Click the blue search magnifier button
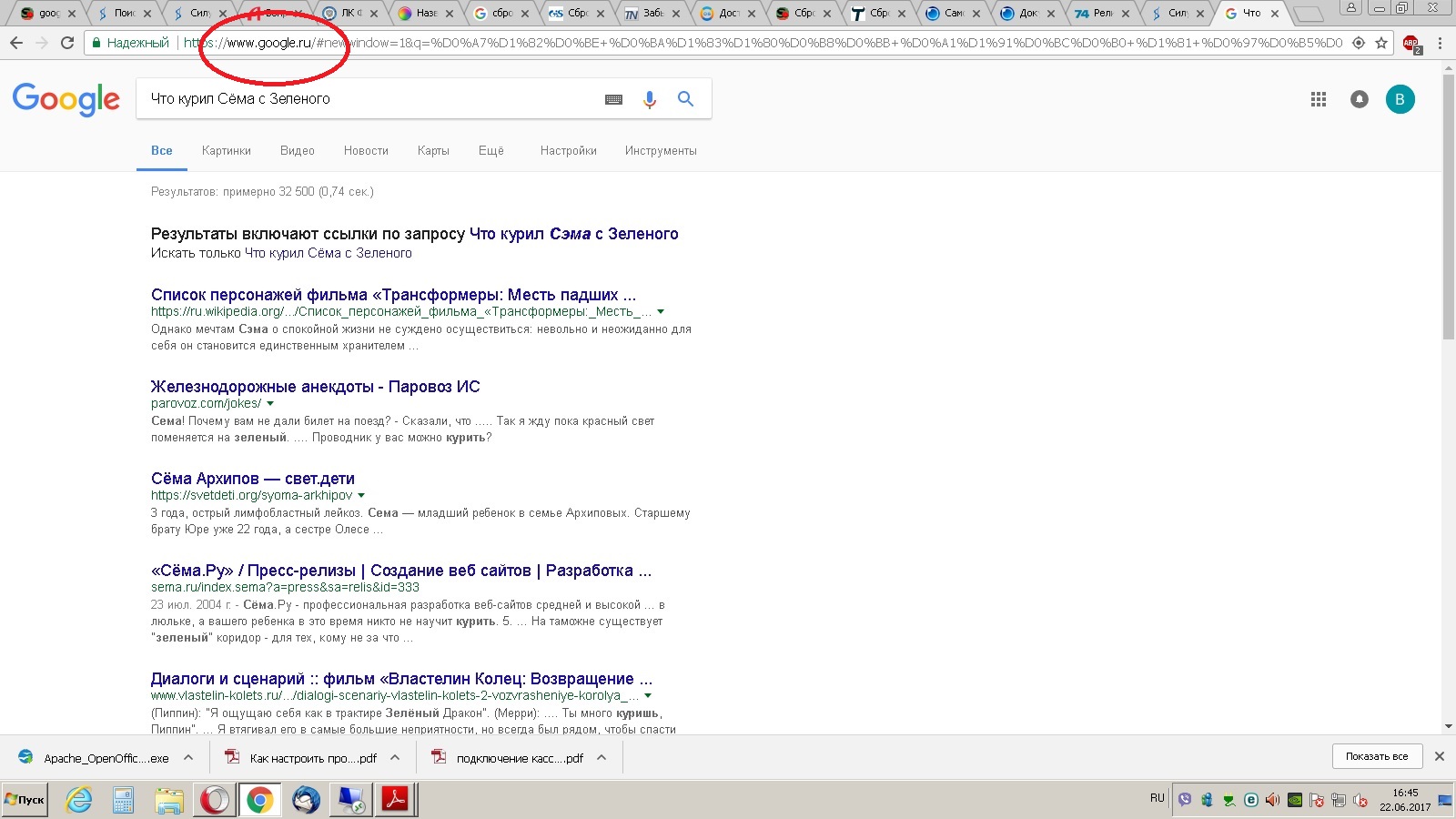Image resolution: width=1456 pixels, height=819 pixels. [685, 99]
